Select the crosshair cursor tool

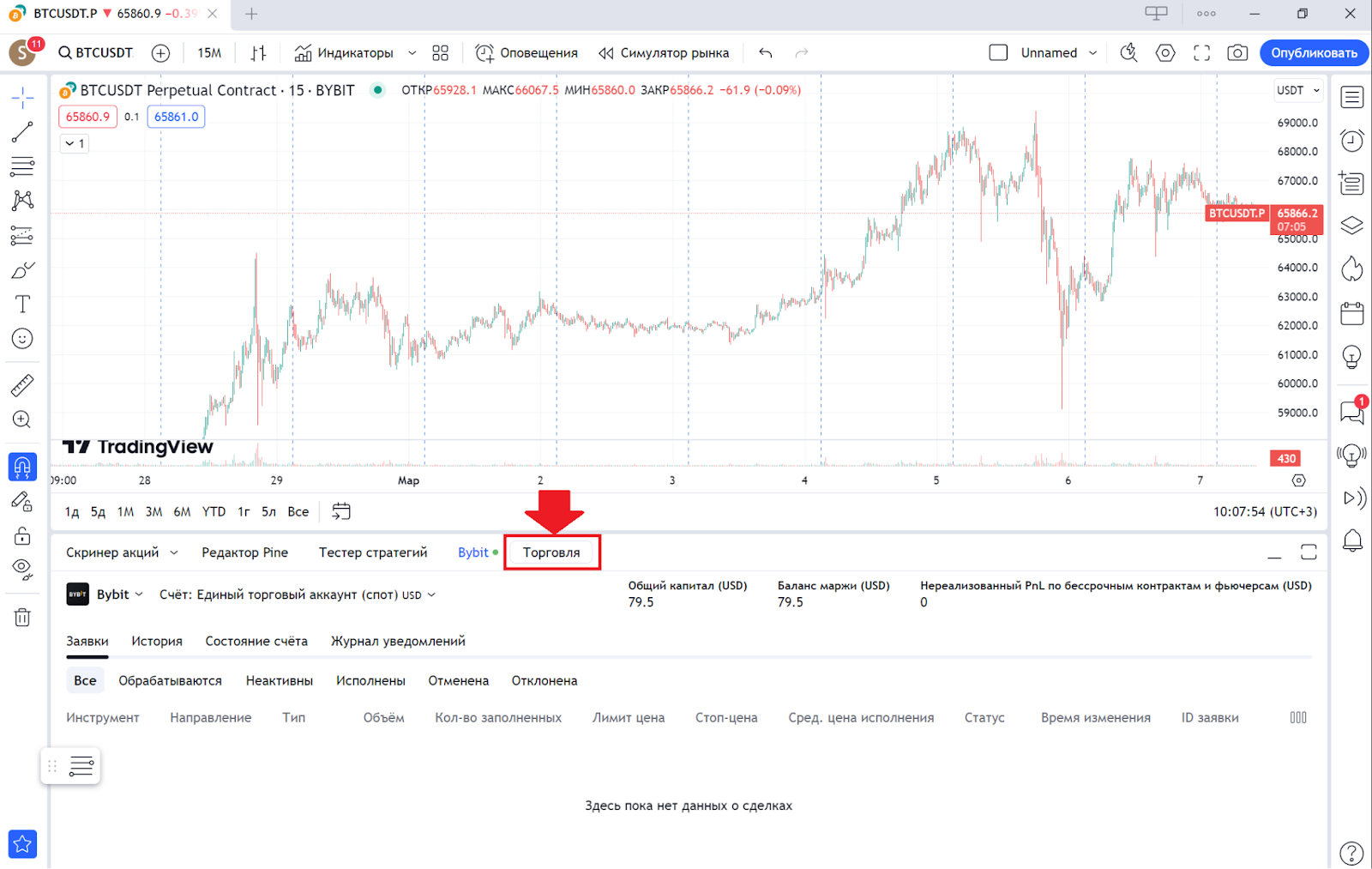tap(22, 97)
